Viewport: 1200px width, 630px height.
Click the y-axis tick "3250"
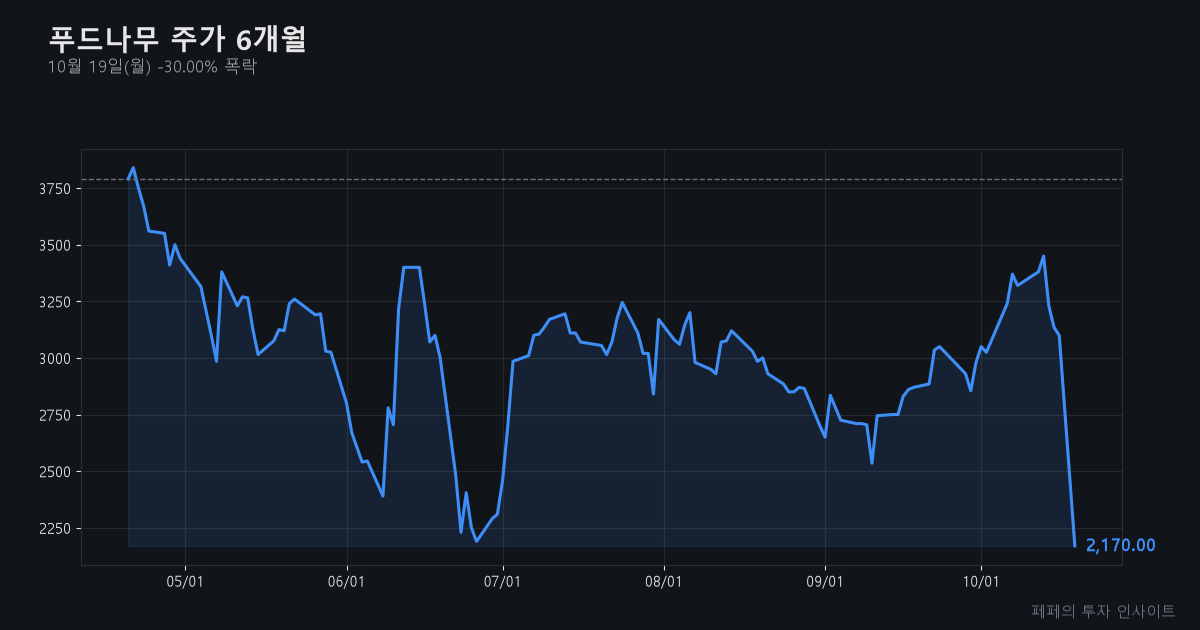pos(56,302)
